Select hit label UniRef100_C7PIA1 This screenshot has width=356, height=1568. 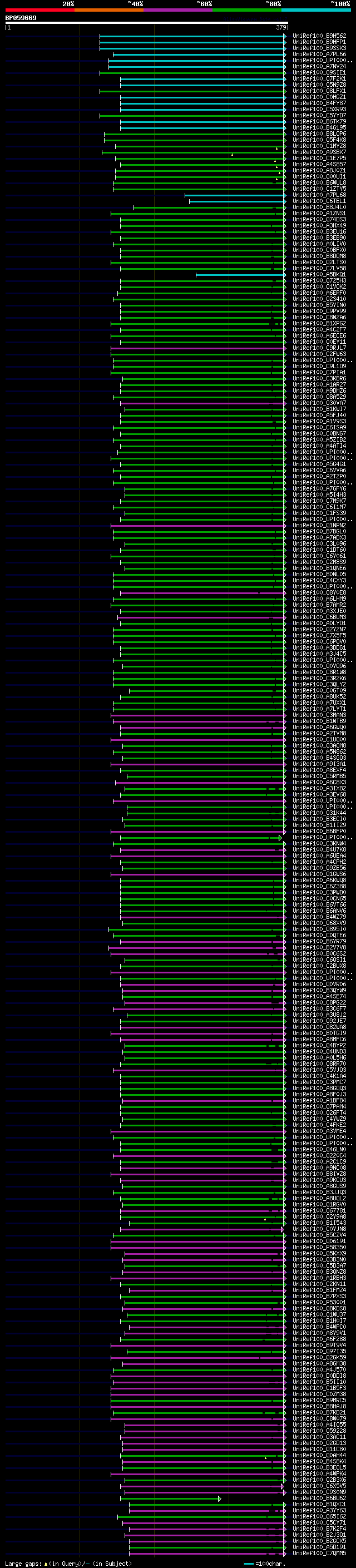319,373
